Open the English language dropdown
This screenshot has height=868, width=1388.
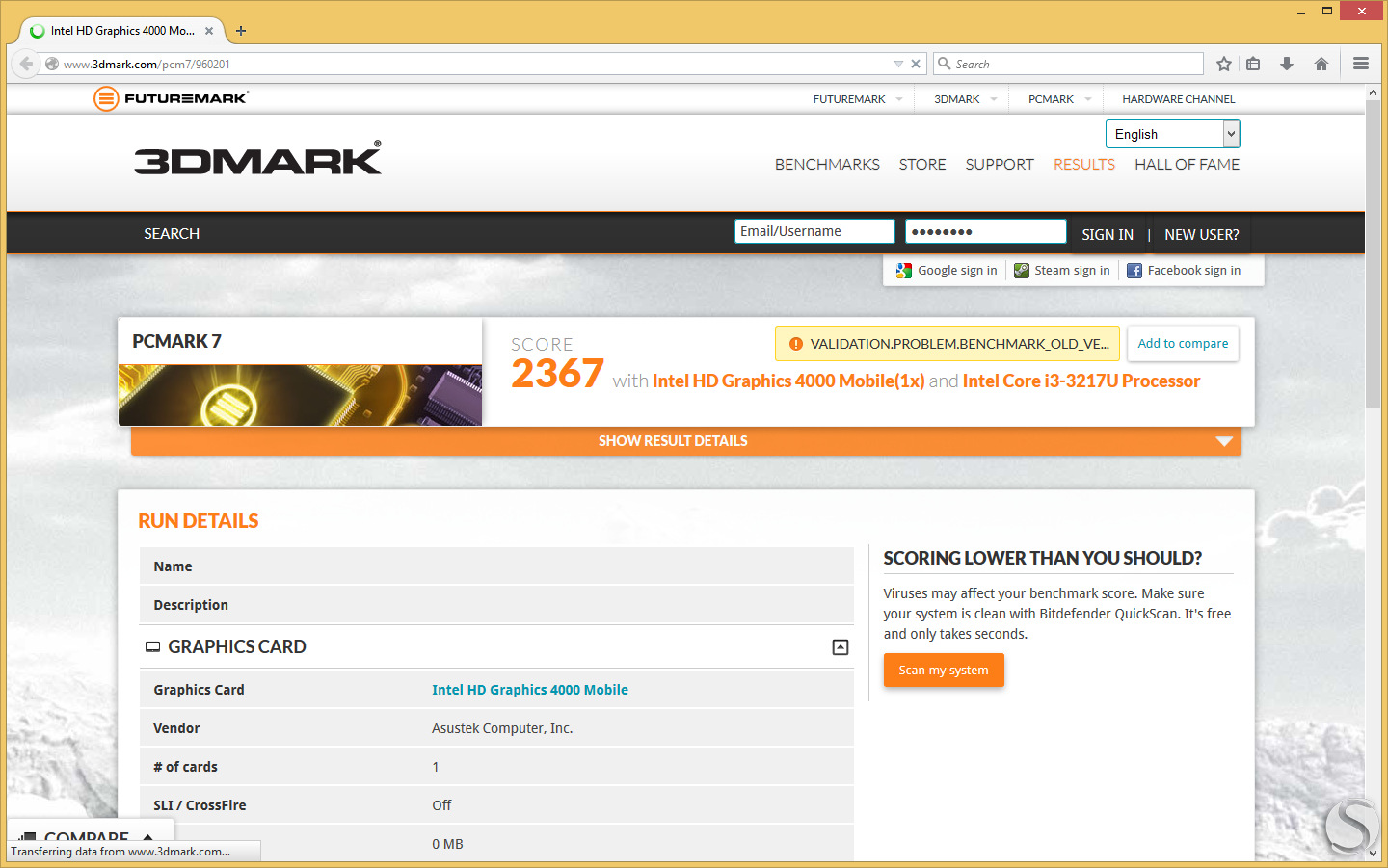coord(1172,134)
